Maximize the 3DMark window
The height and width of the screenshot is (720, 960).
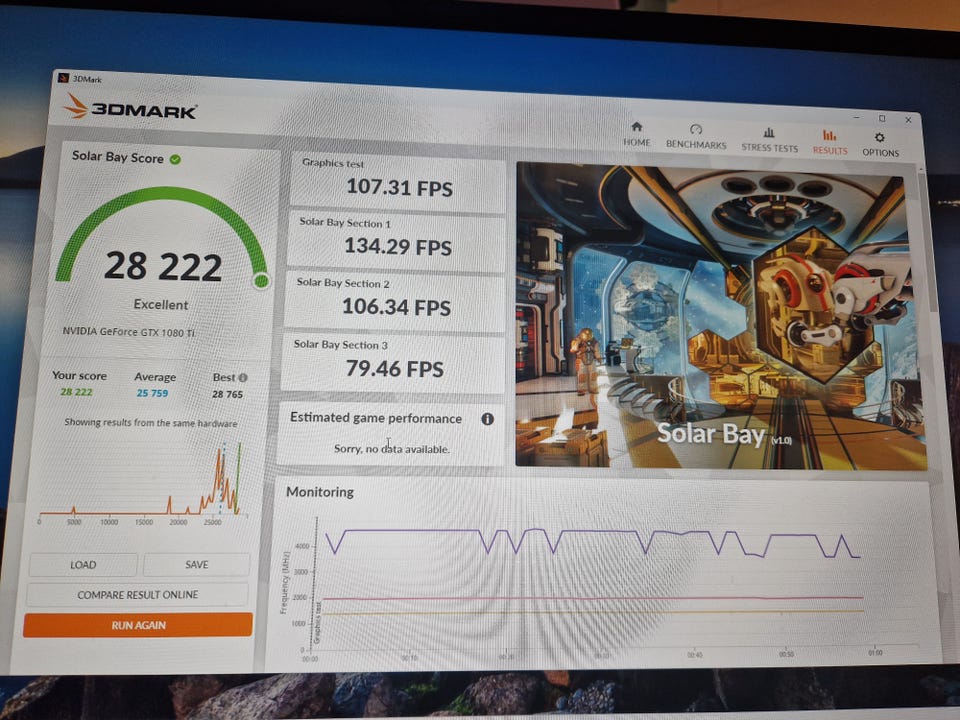pyautogui.click(x=882, y=118)
